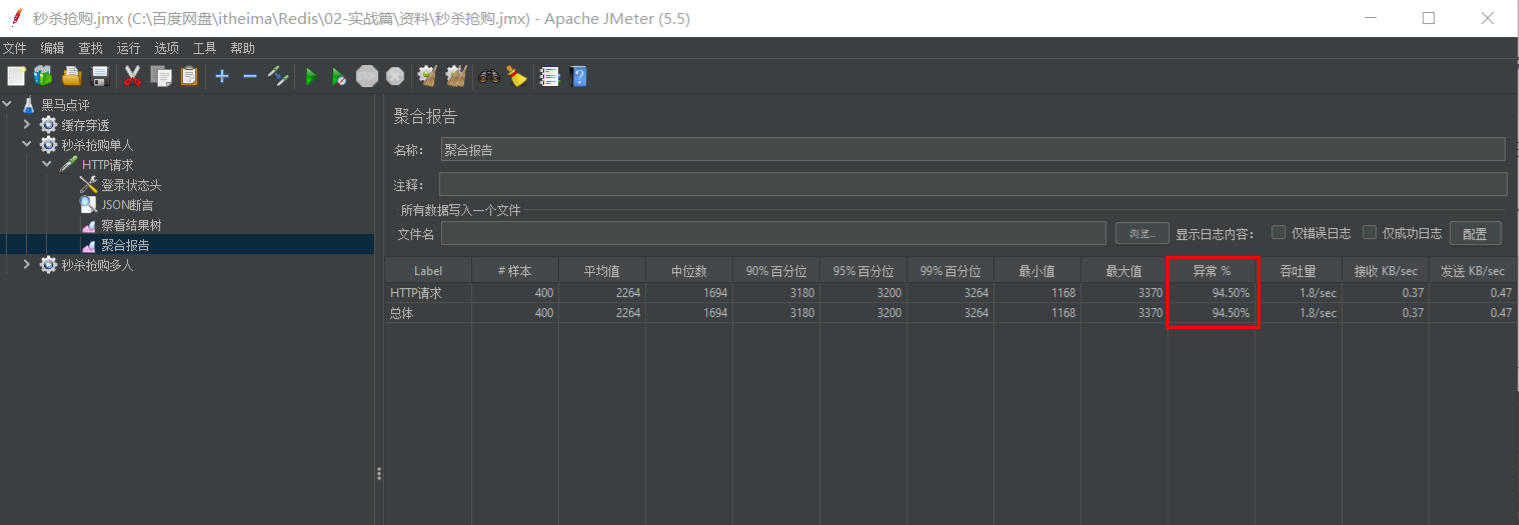Click the 最大值 column header

click(x=1124, y=271)
